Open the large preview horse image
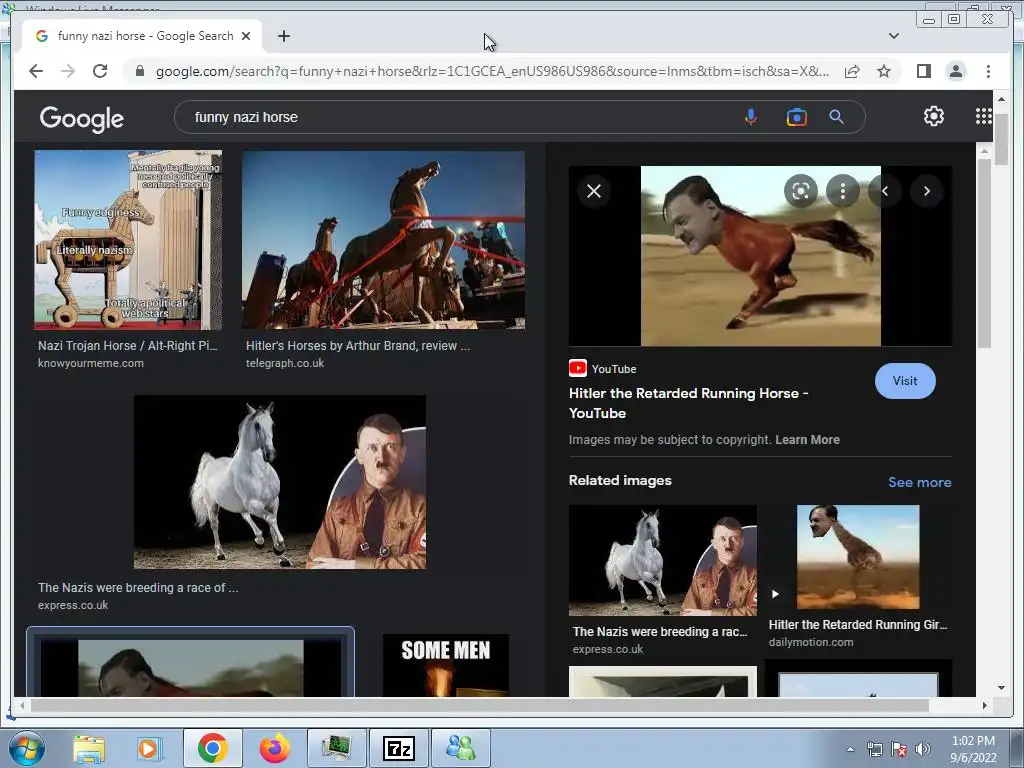Screen dimensions: 1024x768 coord(761,256)
